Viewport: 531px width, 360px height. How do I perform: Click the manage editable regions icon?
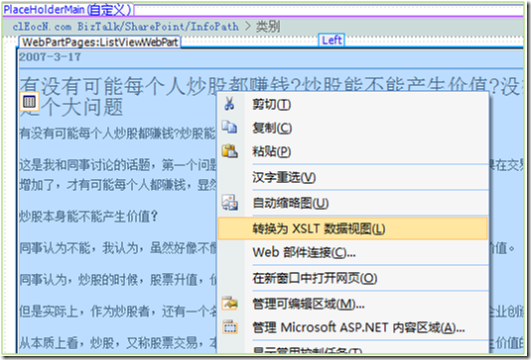230,303
